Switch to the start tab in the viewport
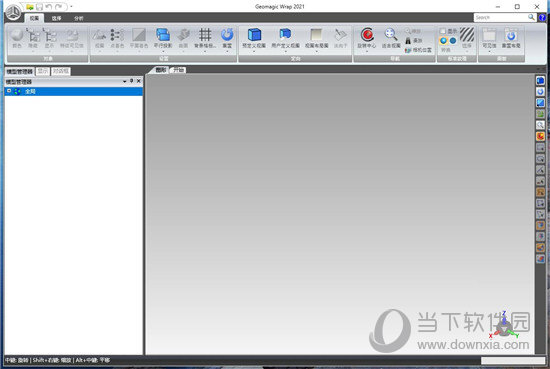Image resolution: width=550 pixels, height=369 pixels. click(x=179, y=70)
